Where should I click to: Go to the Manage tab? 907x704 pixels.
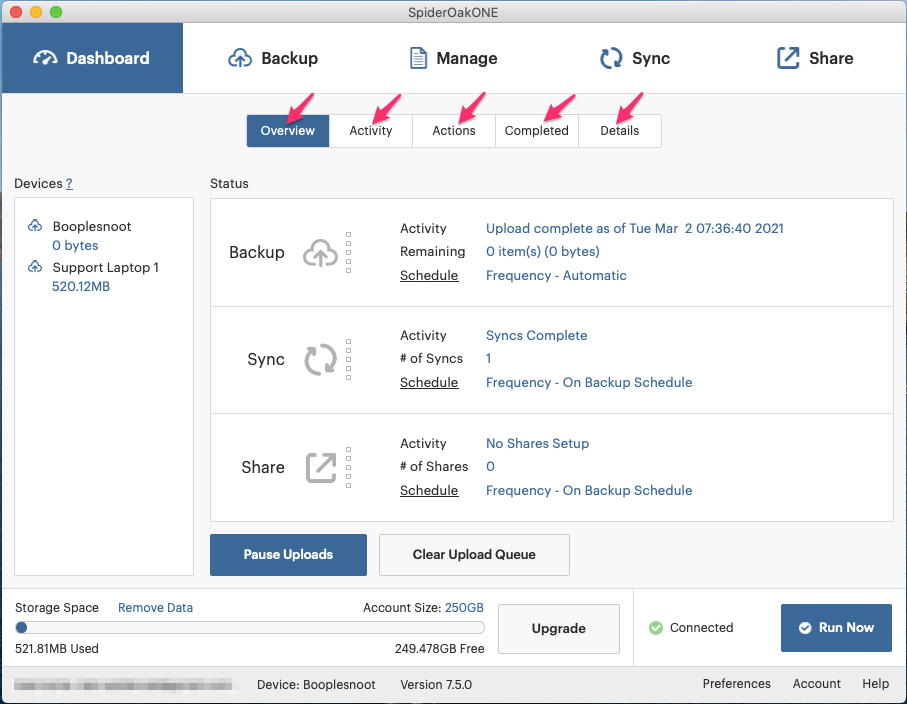tap(454, 58)
